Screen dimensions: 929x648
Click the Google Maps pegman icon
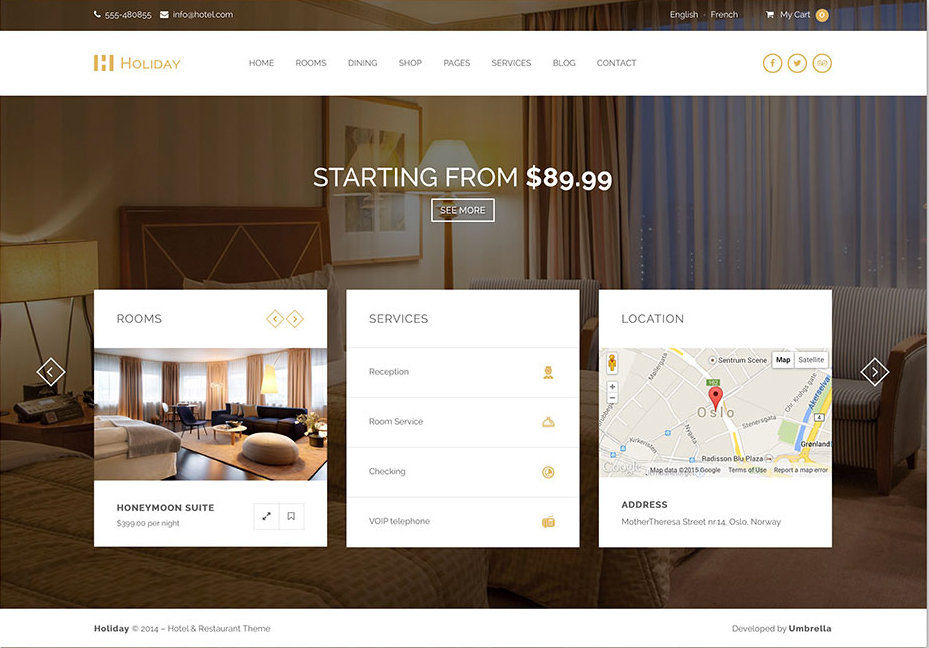coord(612,362)
